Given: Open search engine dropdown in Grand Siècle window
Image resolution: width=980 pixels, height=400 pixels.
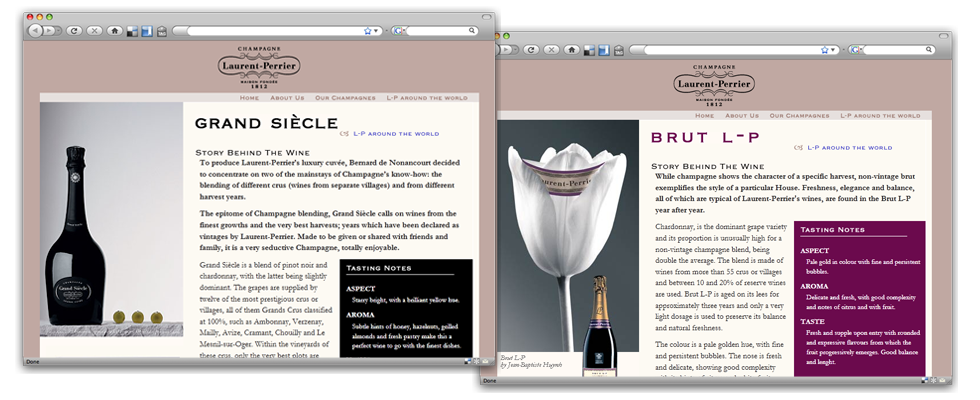Looking at the screenshot, I should click(x=398, y=31).
